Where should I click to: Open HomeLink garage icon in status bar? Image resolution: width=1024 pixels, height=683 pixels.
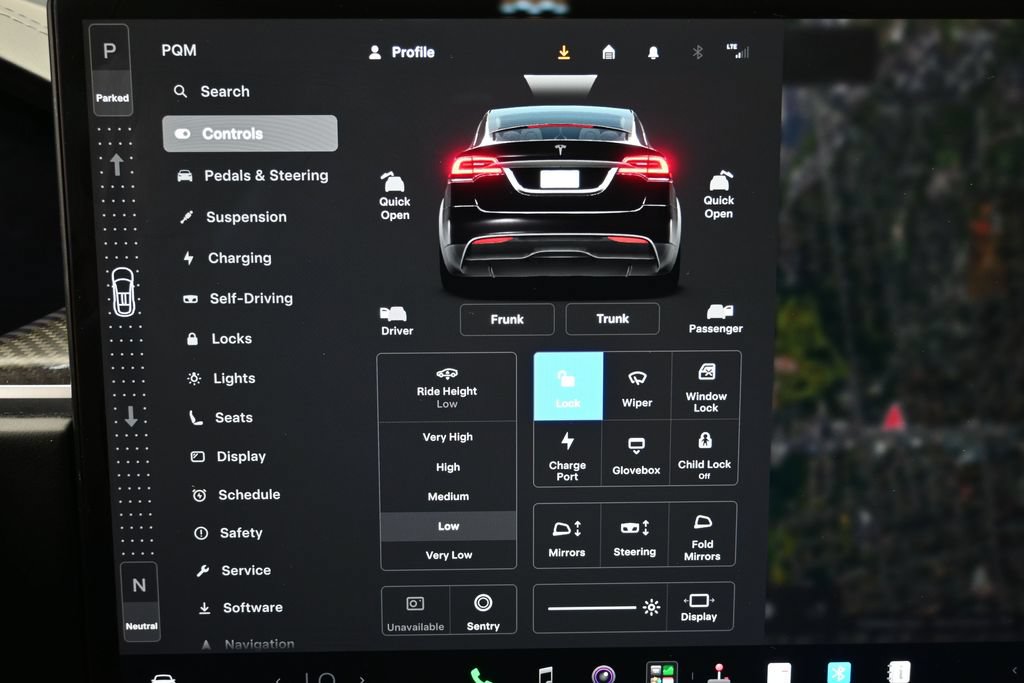click(x=609, y=52)
